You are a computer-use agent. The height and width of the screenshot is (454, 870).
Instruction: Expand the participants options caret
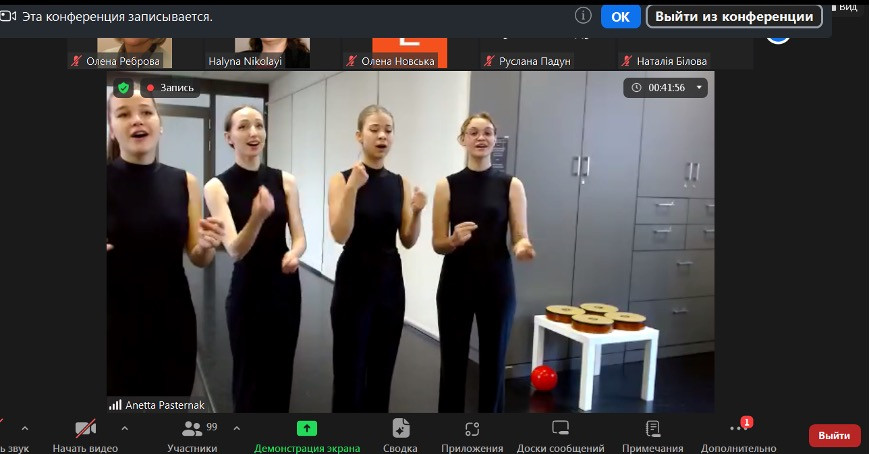pyautogui.click(x=237, y=428)
